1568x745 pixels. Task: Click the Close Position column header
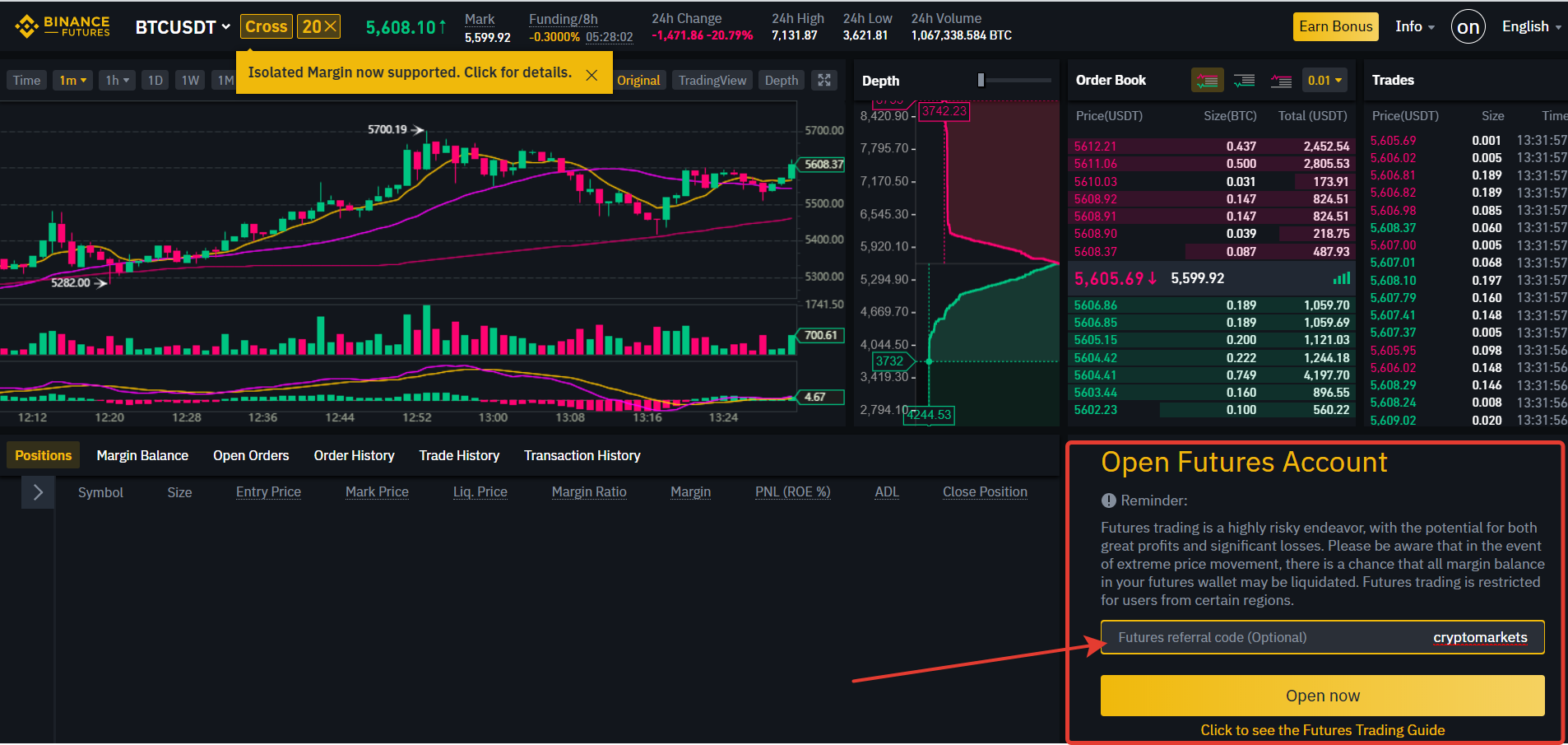985,492
